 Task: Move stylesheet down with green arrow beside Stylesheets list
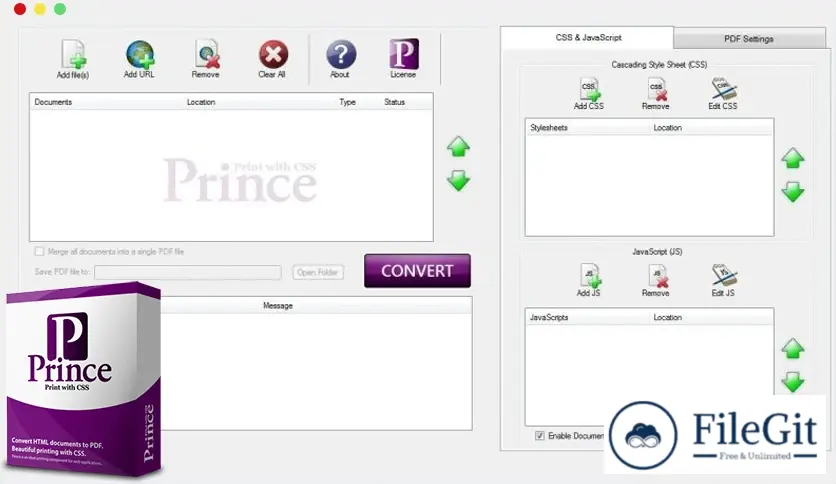coord(793,192)
